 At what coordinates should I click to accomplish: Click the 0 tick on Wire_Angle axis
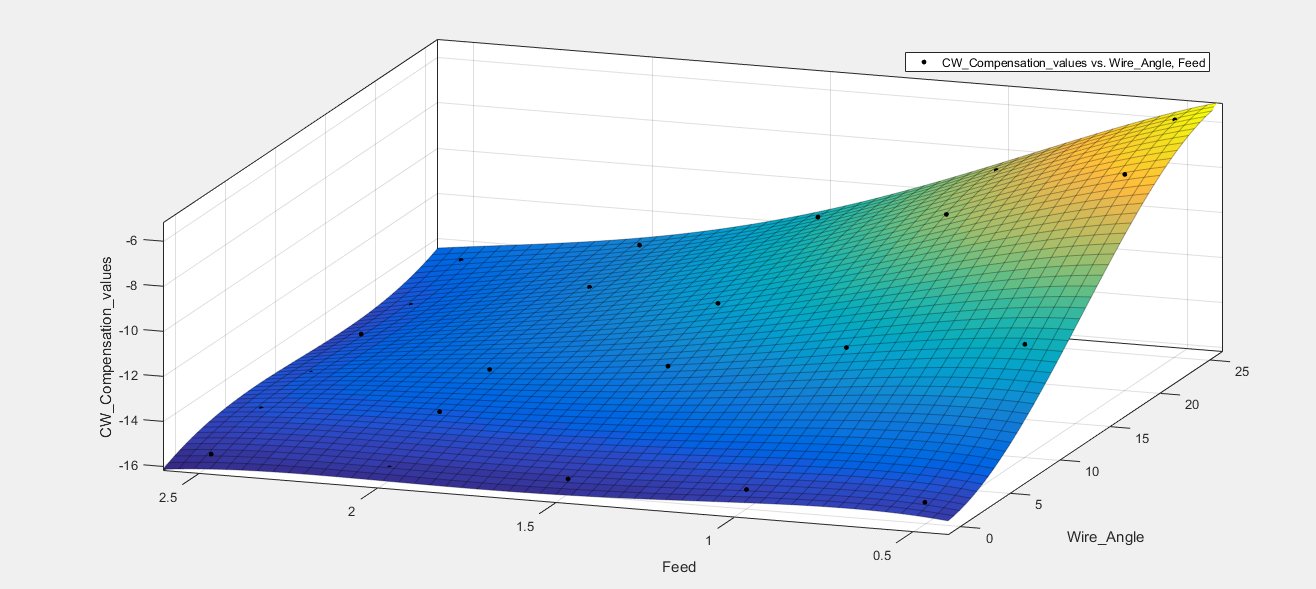click(990, 539)
